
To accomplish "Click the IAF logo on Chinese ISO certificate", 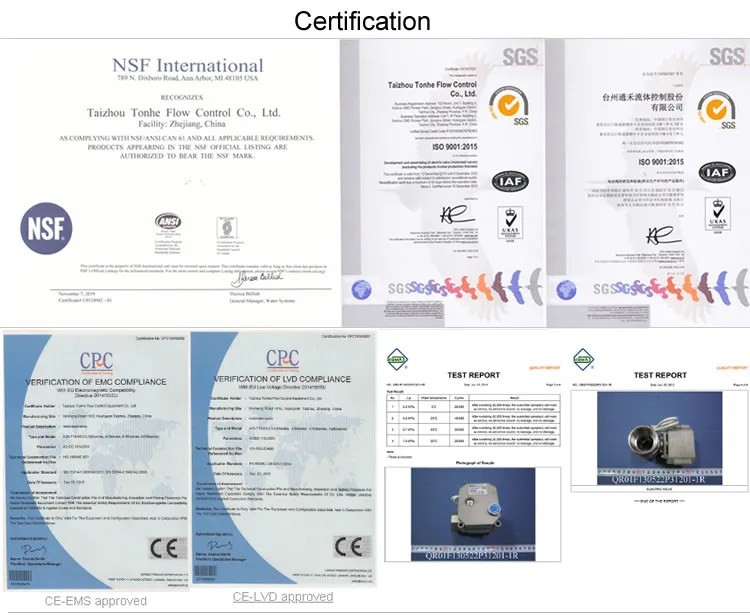I will pos(718,173).
